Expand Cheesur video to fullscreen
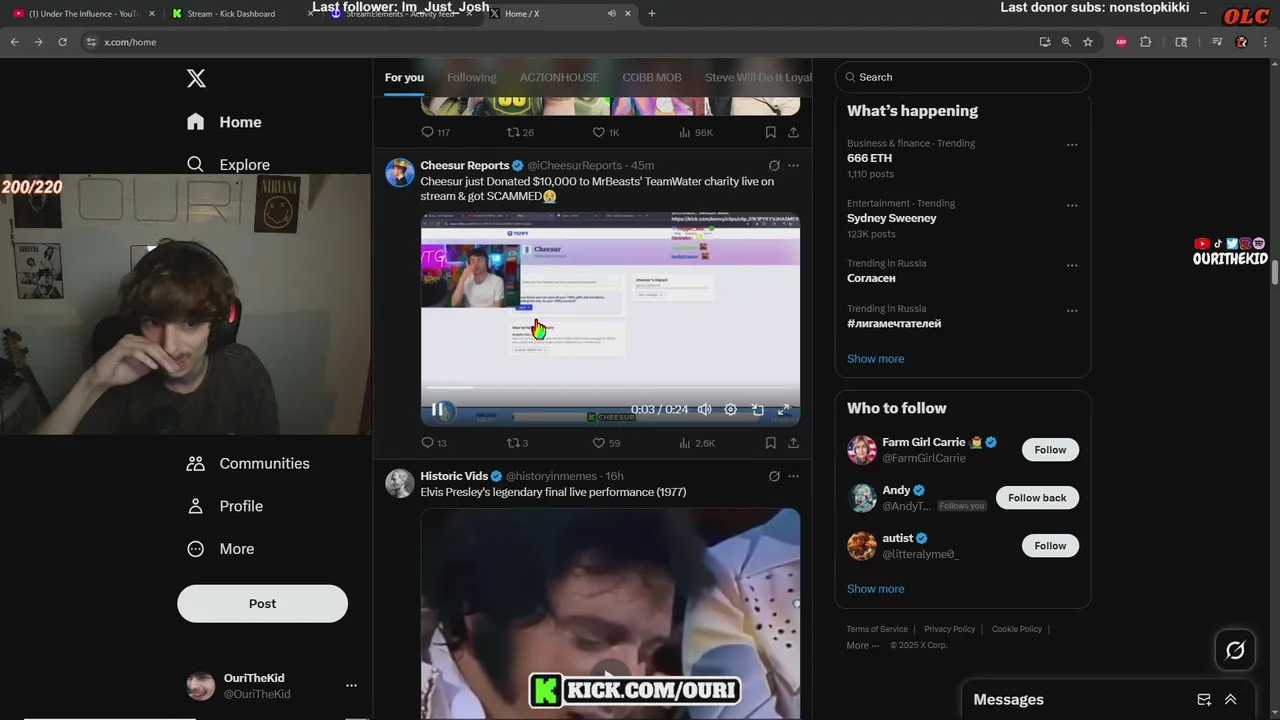The image size is (1280, 720). [784, 410]
